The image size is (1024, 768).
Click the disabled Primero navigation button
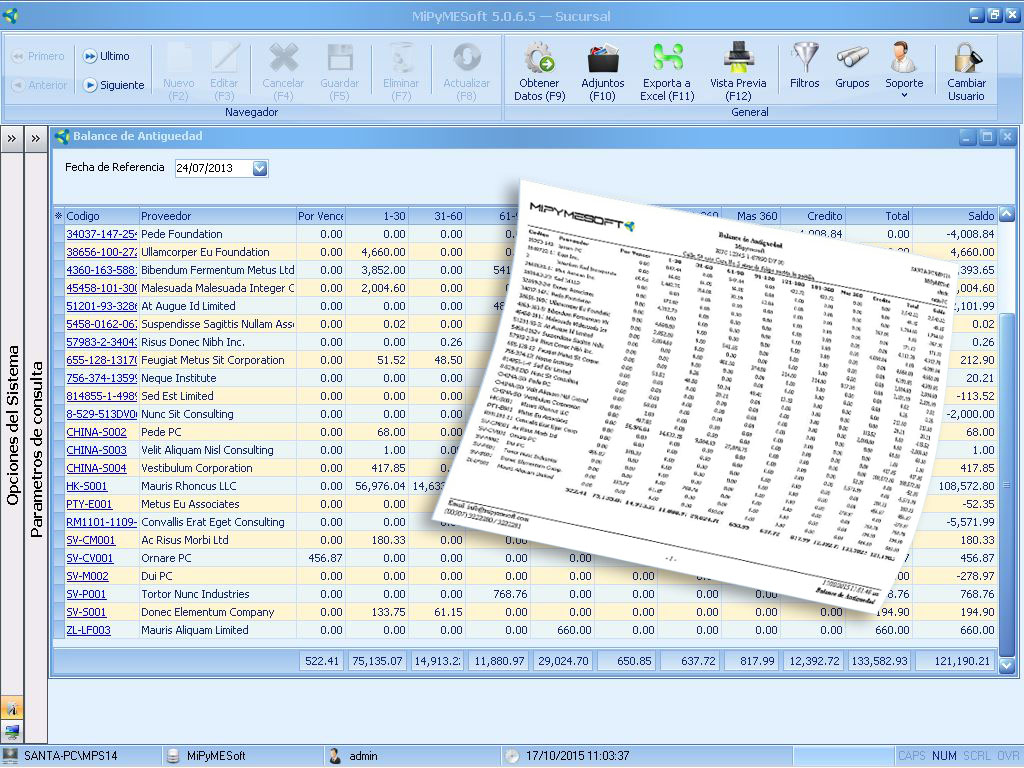click(x=38, y=56)
